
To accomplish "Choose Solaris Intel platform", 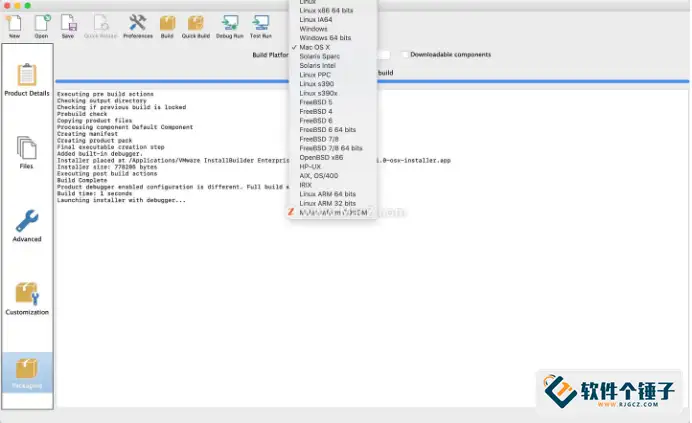I will tap(317, 65).
